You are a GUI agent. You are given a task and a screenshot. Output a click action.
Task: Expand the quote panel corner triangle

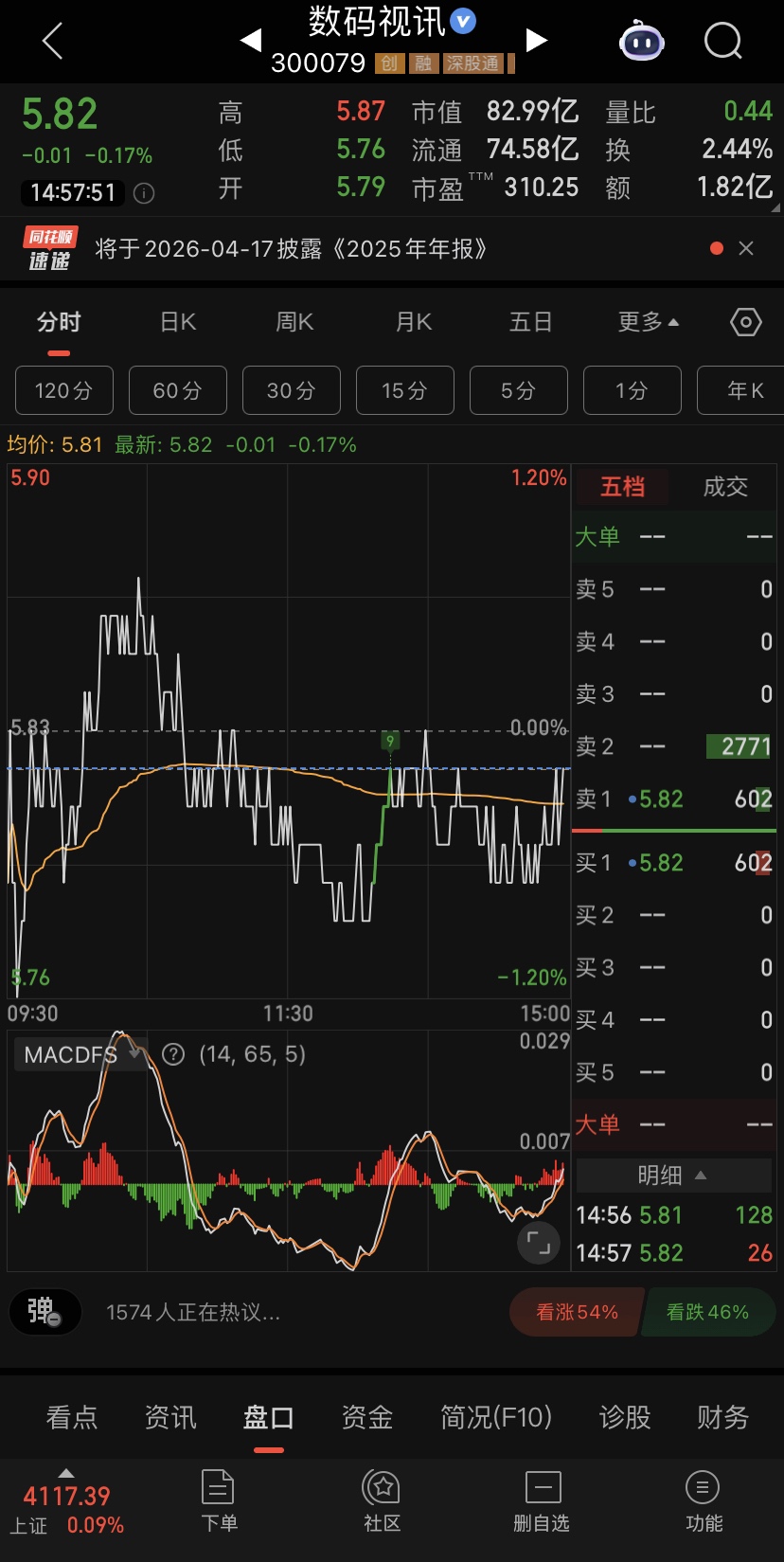click(775, 207)
